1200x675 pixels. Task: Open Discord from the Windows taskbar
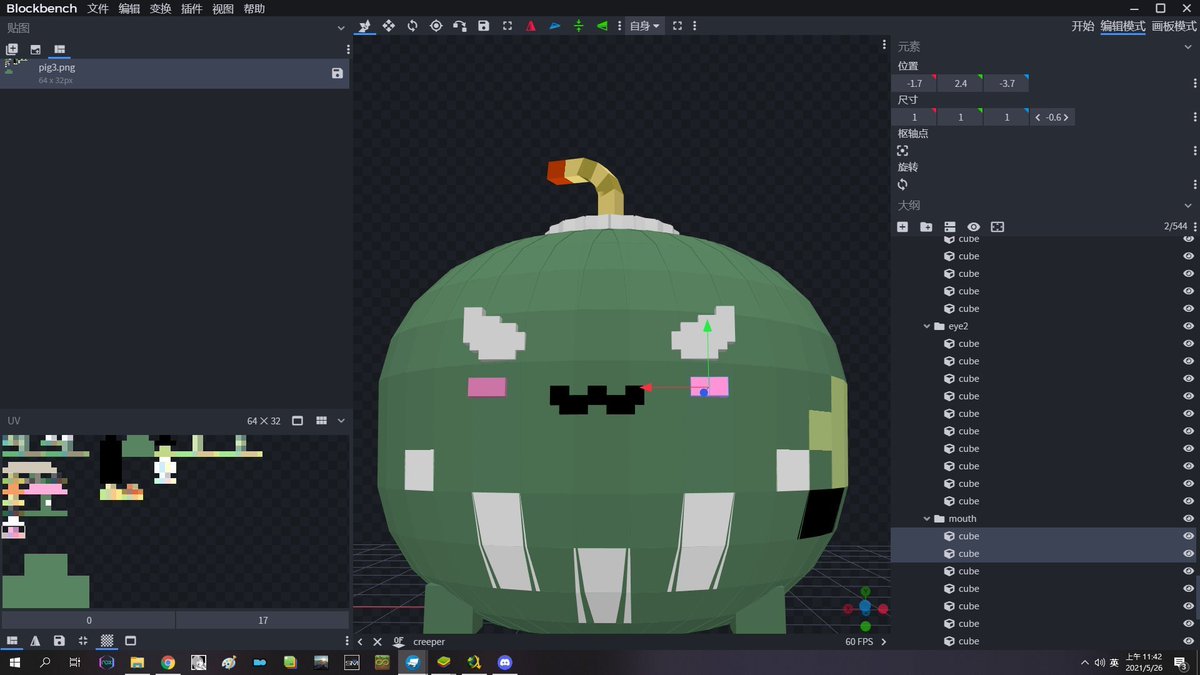point(504,662)
